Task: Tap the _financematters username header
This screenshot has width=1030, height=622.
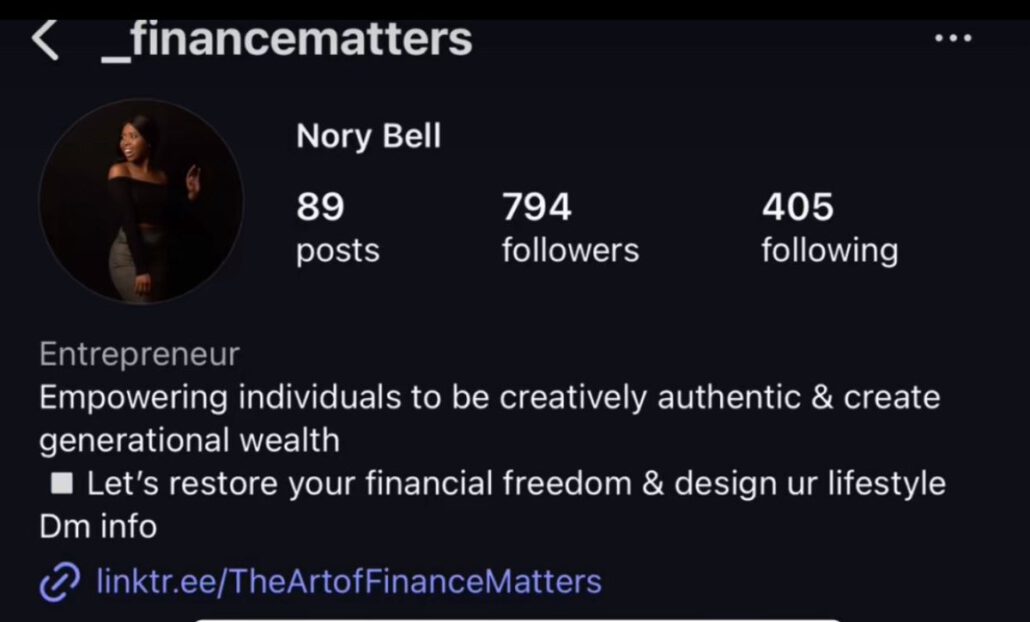Action: click(287, 39)
